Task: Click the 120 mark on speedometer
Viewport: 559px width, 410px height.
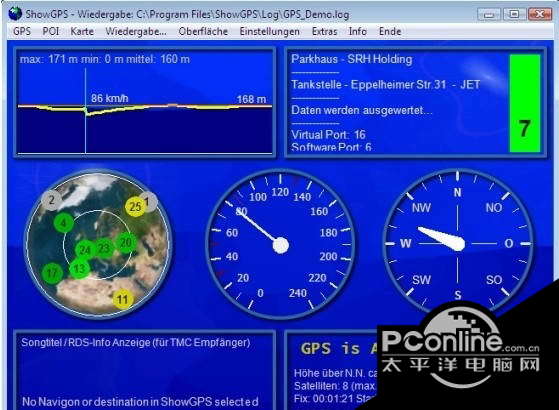Action: [x=280, y=192]
